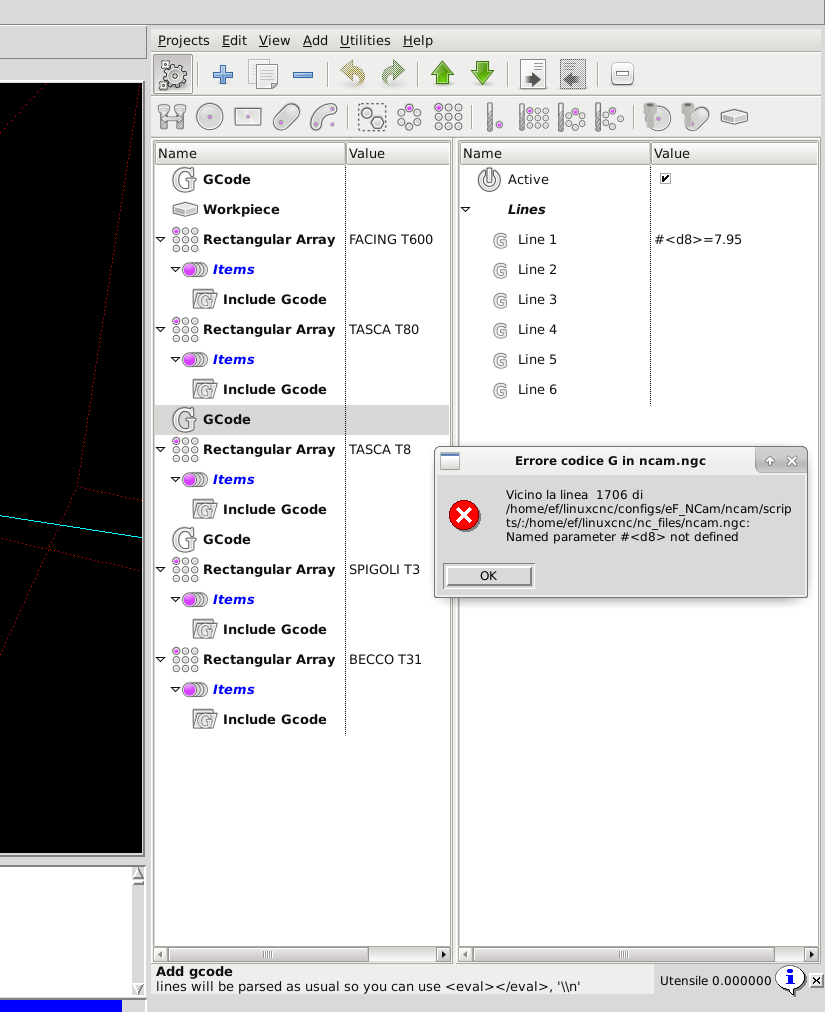The width and height of the screenshot is (825, 1012).
Task: Collapse the FACING T600 Rectangular Array
Action: 161,239
